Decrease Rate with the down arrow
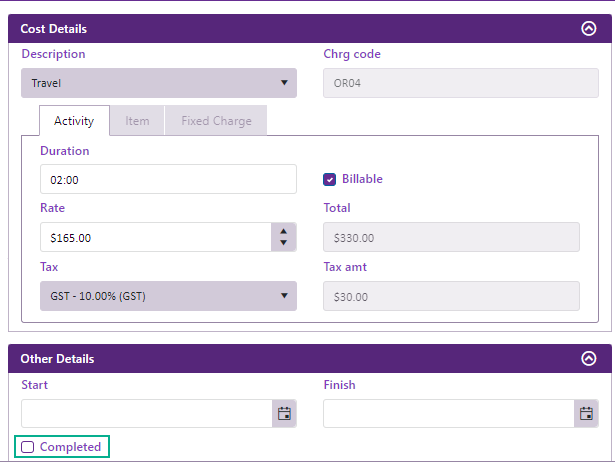Image resolution: width=615 pixels, height=466 pixels. pyautogui.click(x=284, y=244)
